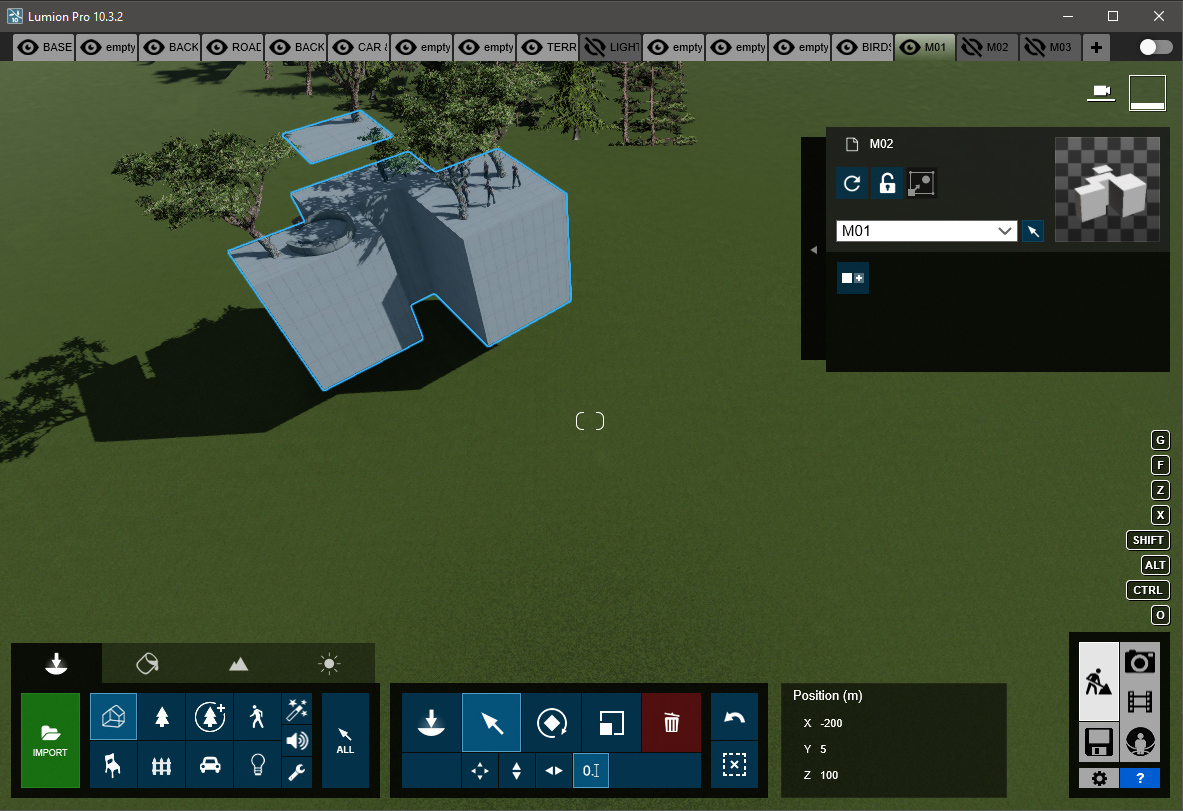
Task: Open the Landscape mountain tab
Action: coord(238,663)
